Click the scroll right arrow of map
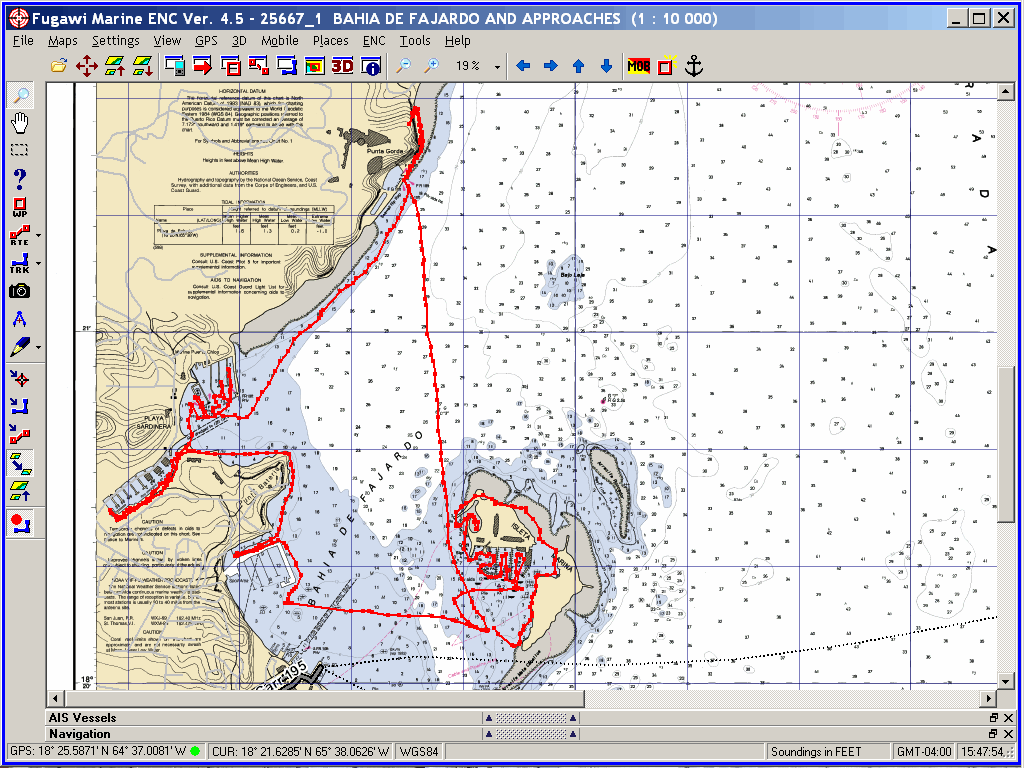1024x768 pixels. [x=990, y=698]
